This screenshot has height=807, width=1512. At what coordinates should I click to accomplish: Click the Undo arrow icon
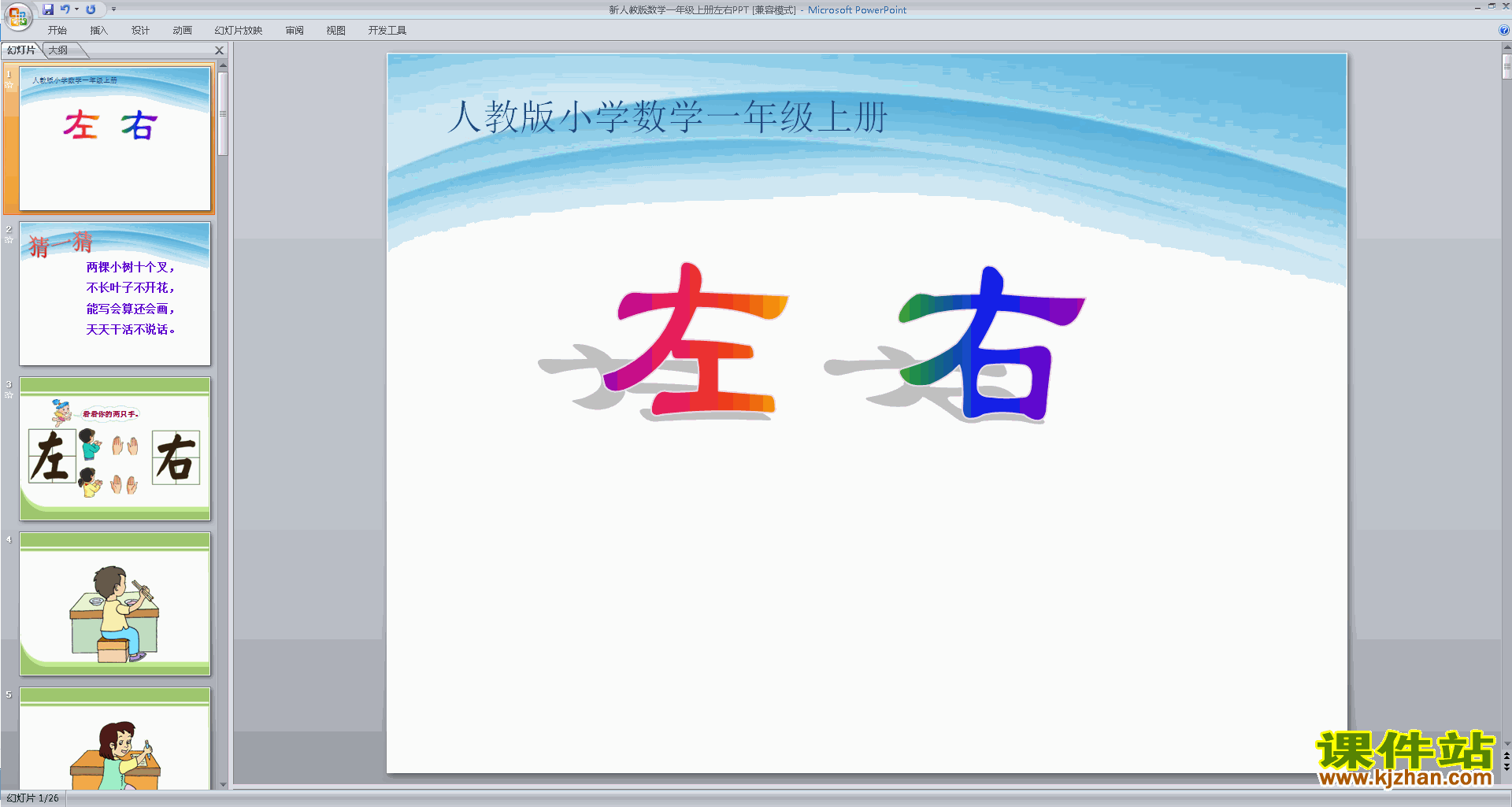tap(65, 9)
